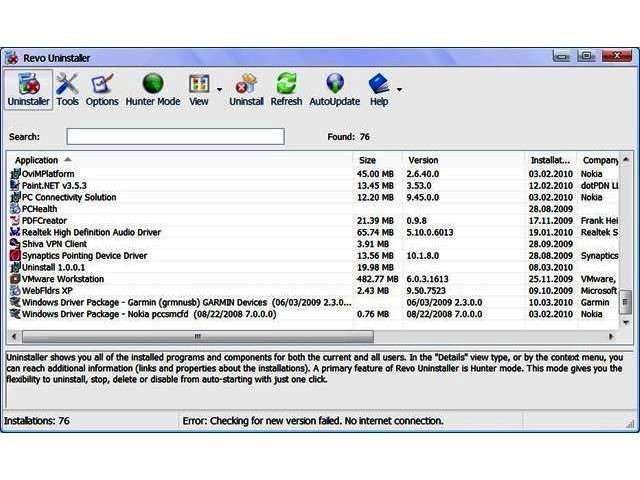Click the Uninstall toolbar icon

246,88
